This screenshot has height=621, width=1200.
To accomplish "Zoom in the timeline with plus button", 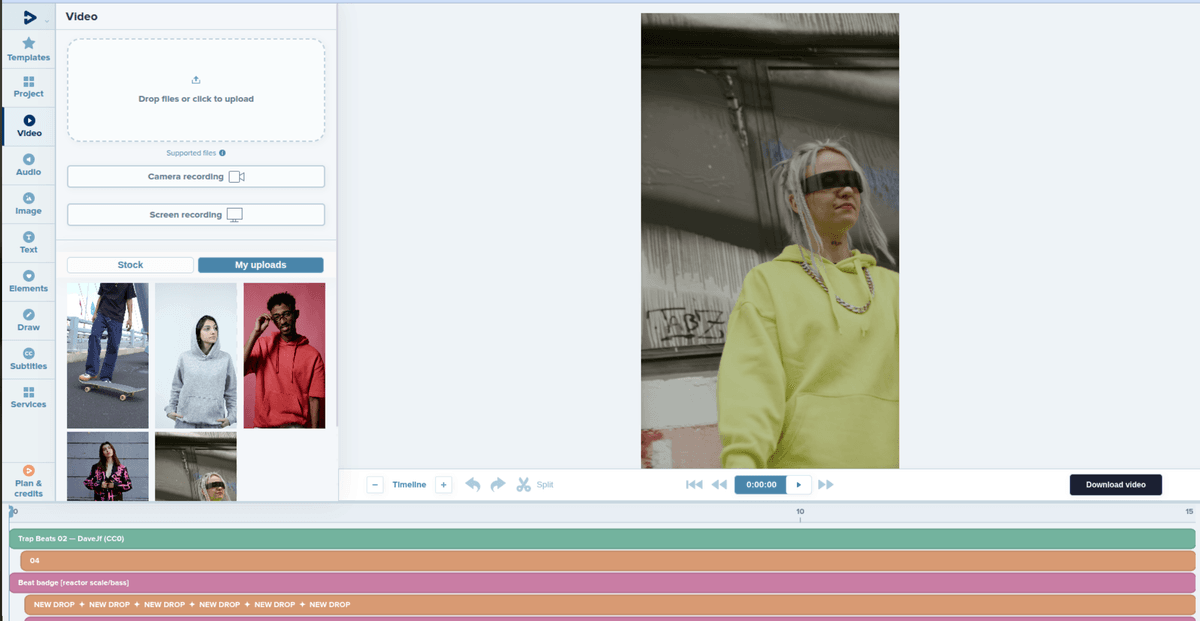I will click(444, 484).
